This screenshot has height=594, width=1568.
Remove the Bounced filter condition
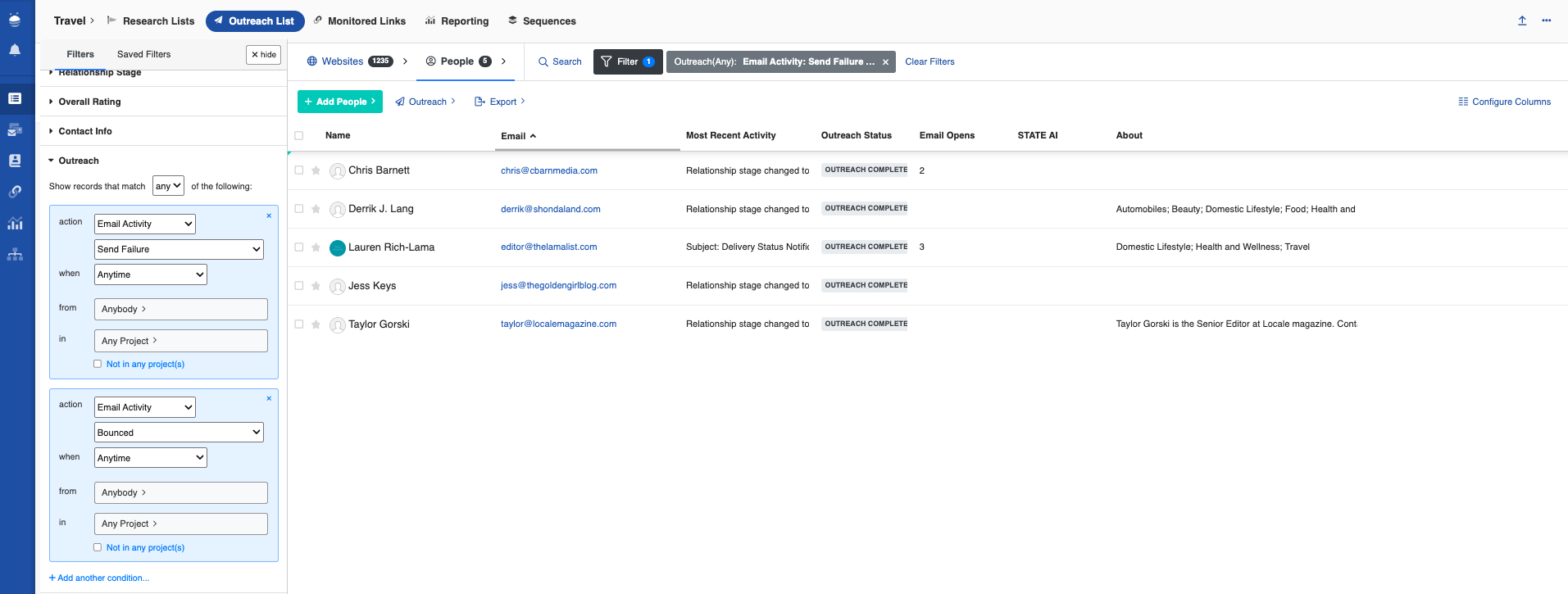pyautogui.click(x=269, y=398)
